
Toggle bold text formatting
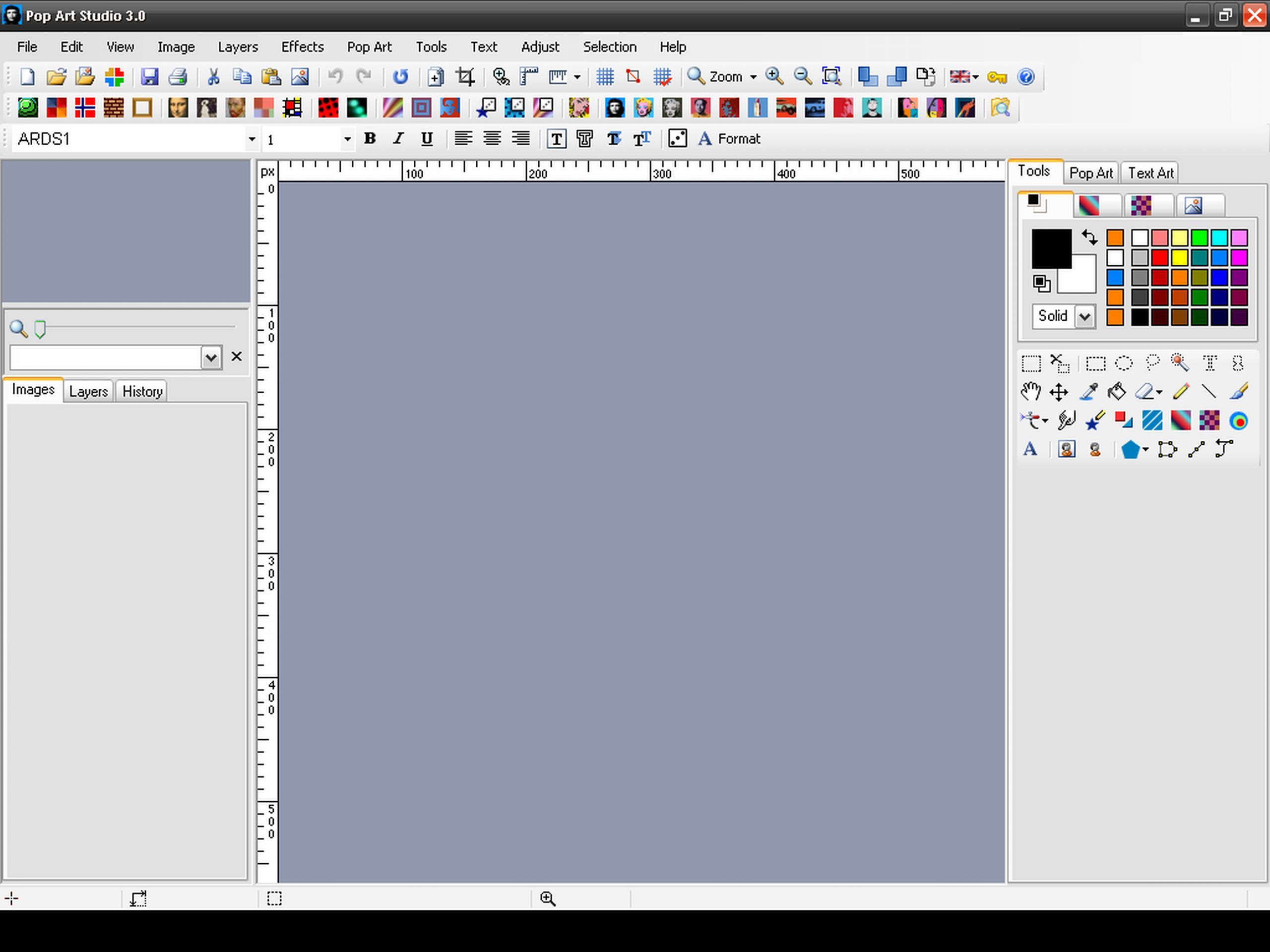(370, 138)
